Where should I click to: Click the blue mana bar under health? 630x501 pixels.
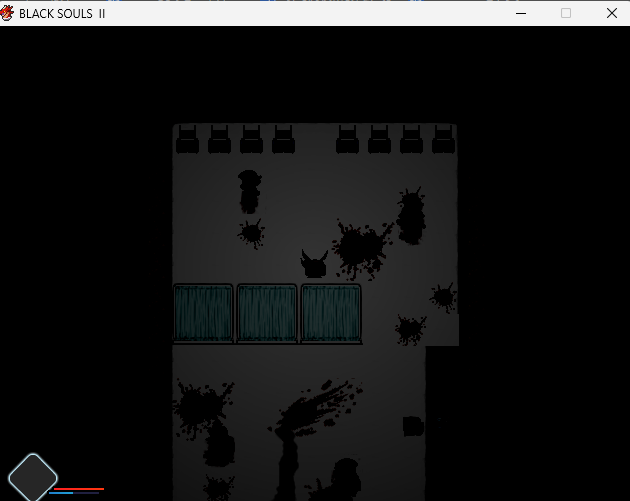(62, 493)
